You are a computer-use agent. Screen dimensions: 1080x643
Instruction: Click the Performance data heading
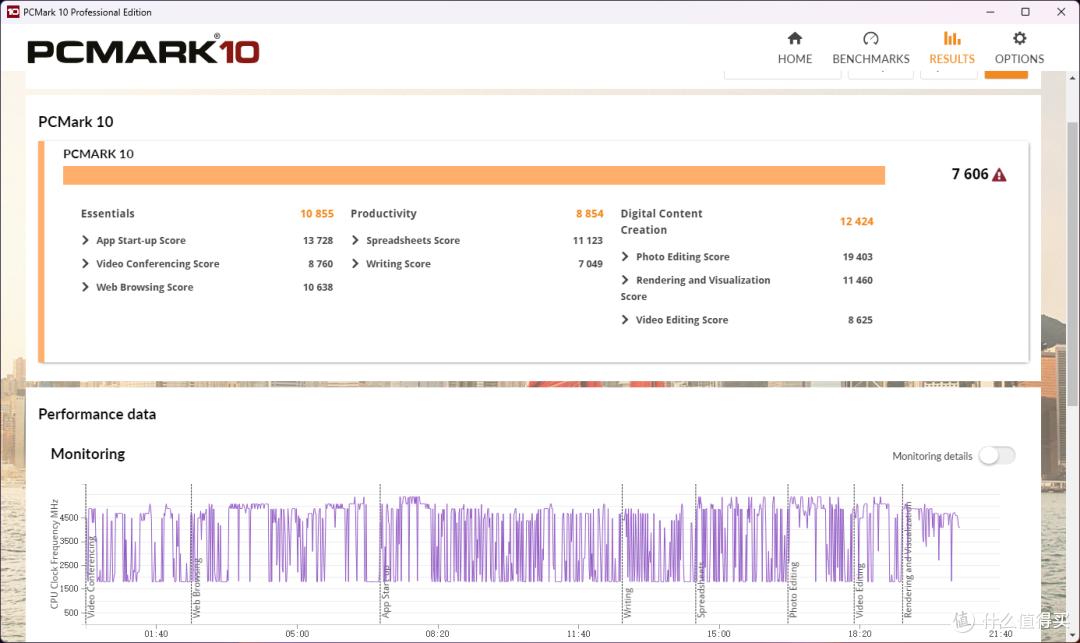pos(97,414)
